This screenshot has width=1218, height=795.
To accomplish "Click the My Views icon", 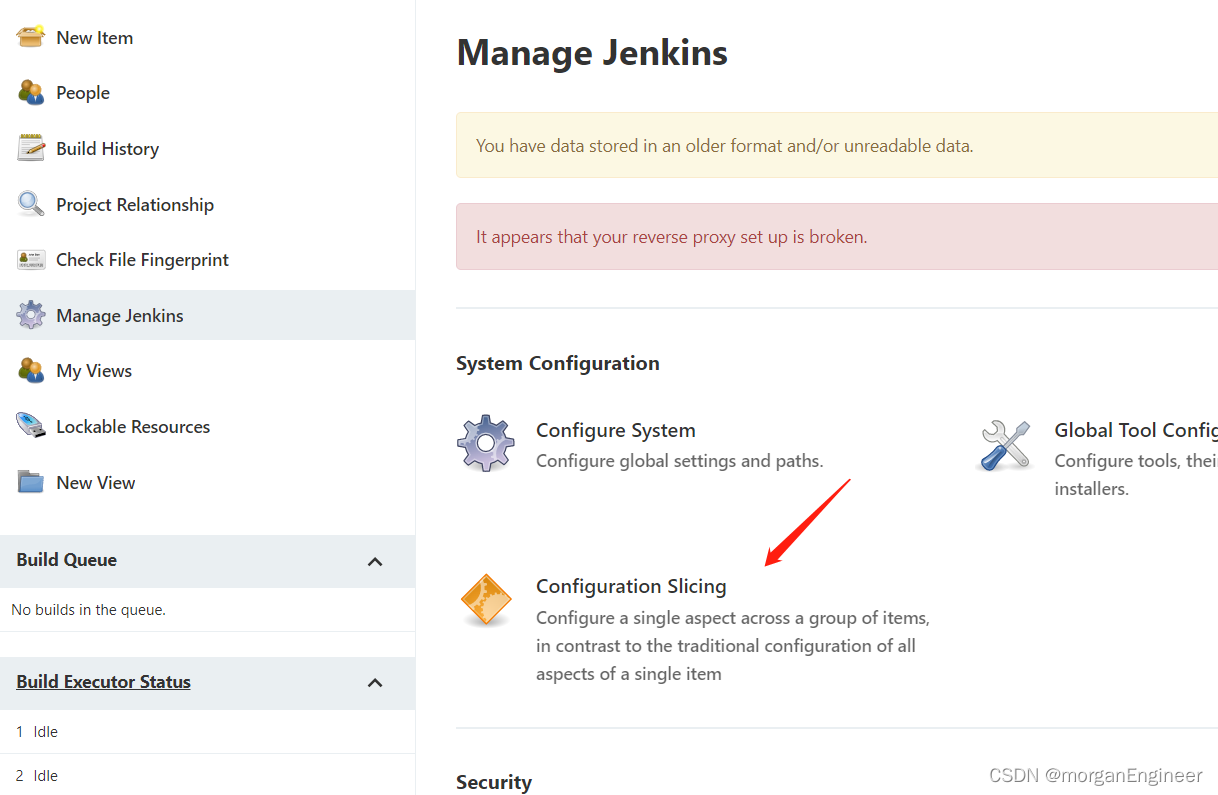I will (x=31, y=371).
